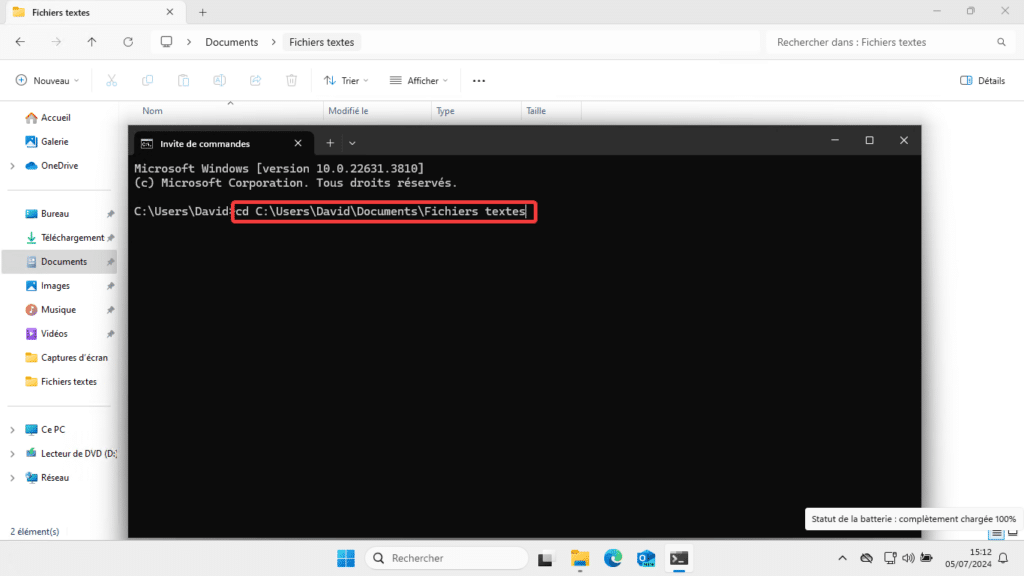Click the Refresh icon in navigation bar
The width and height of the screenshot is (1024, 576).
pyautogui.click(x=128, y=42)
